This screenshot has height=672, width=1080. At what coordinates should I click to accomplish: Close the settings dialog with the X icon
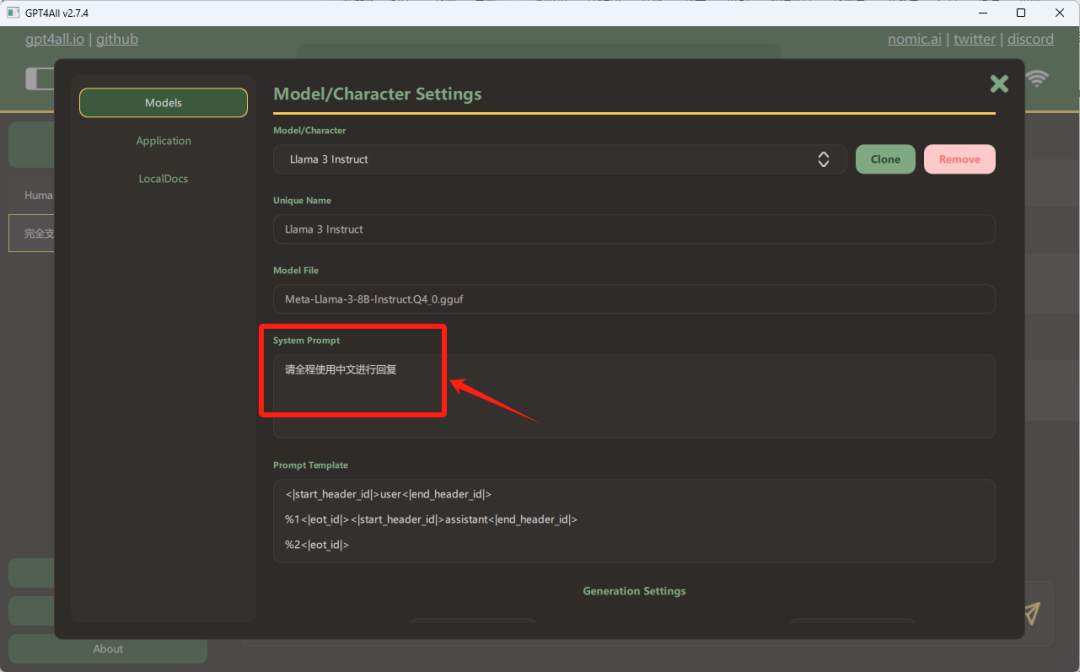(x=999, y=84)
